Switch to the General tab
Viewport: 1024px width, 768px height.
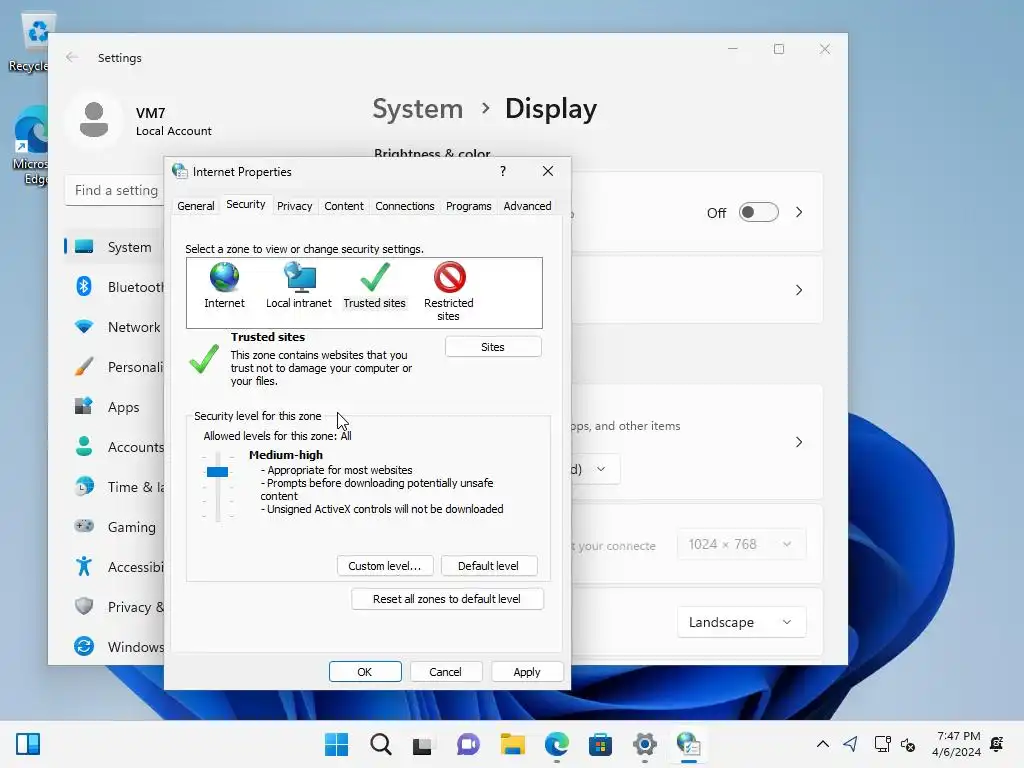(x=195, y=206)
